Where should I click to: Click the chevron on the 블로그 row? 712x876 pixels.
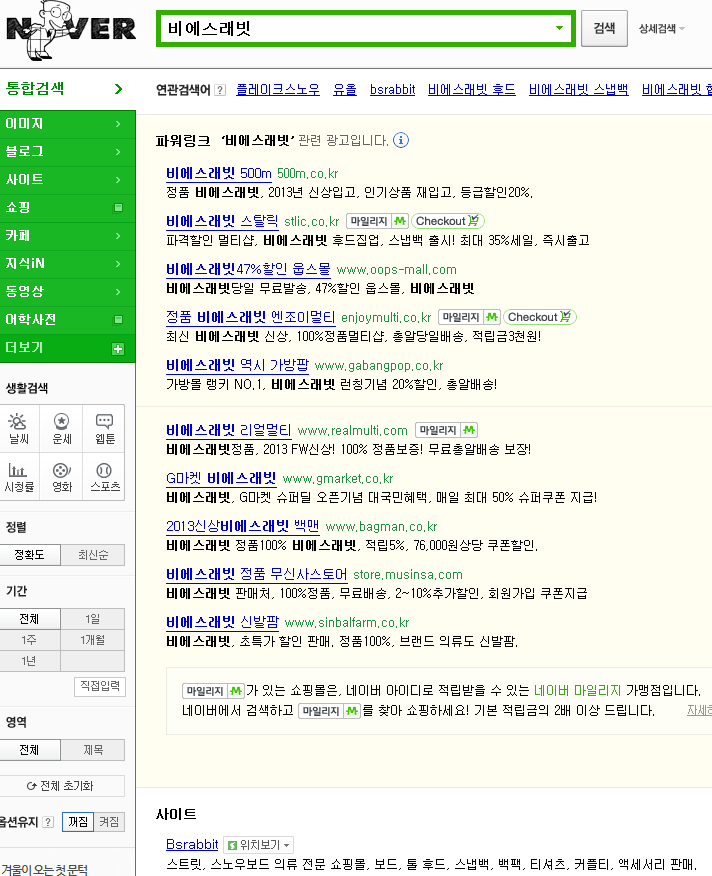click(118, 152)
